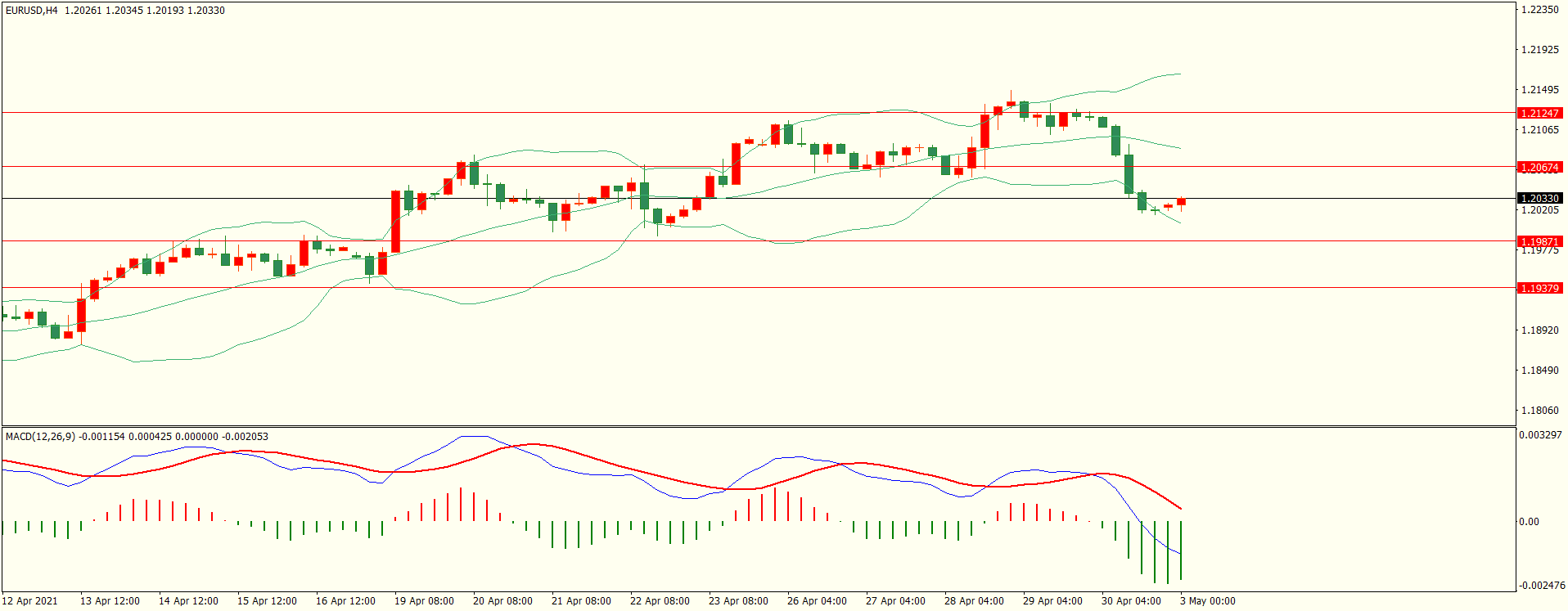Select the red 1.20674 price level tag

pyautogui.click(x=1539, y=168)
